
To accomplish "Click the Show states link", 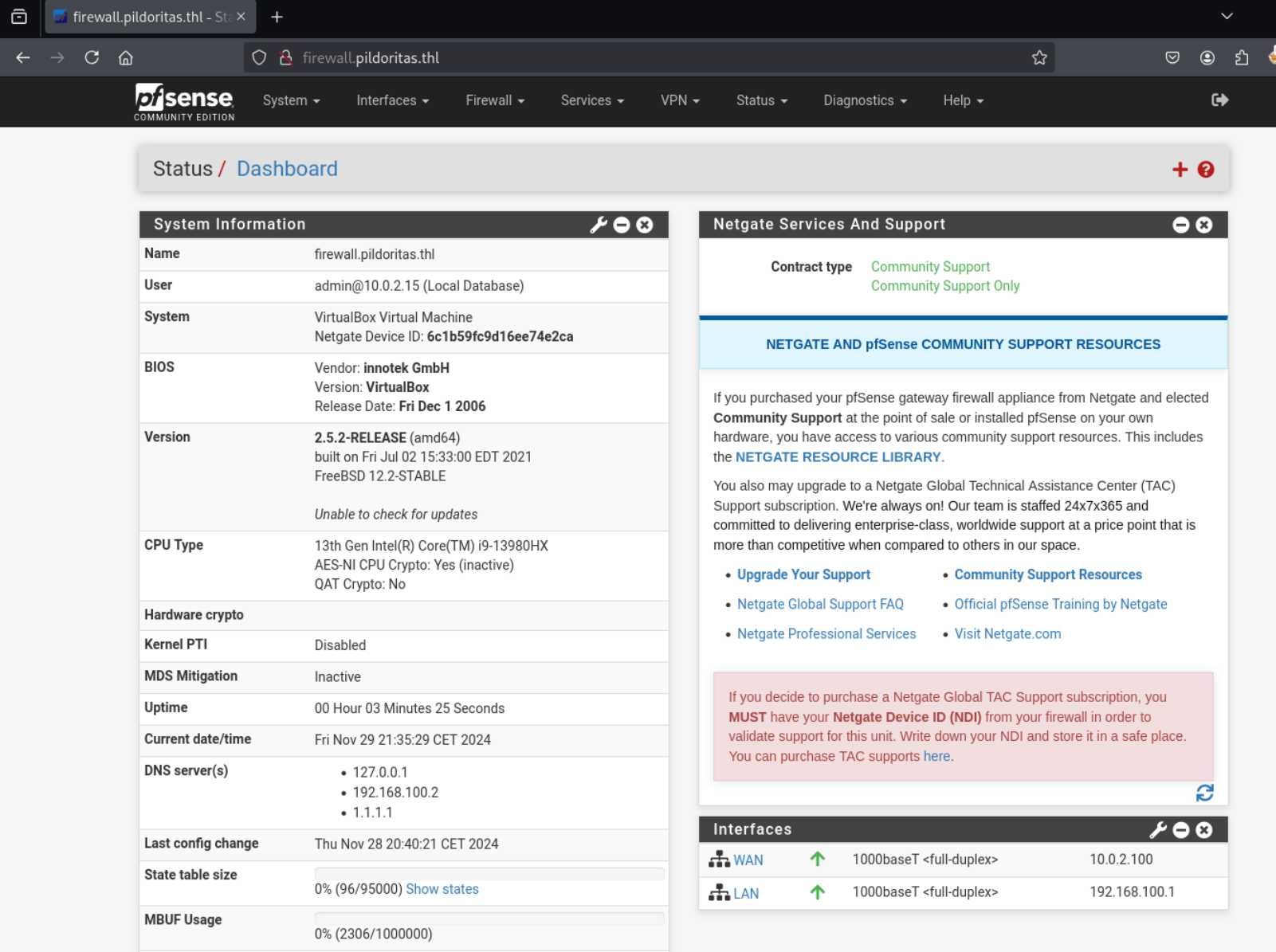I will coord(442,889).
